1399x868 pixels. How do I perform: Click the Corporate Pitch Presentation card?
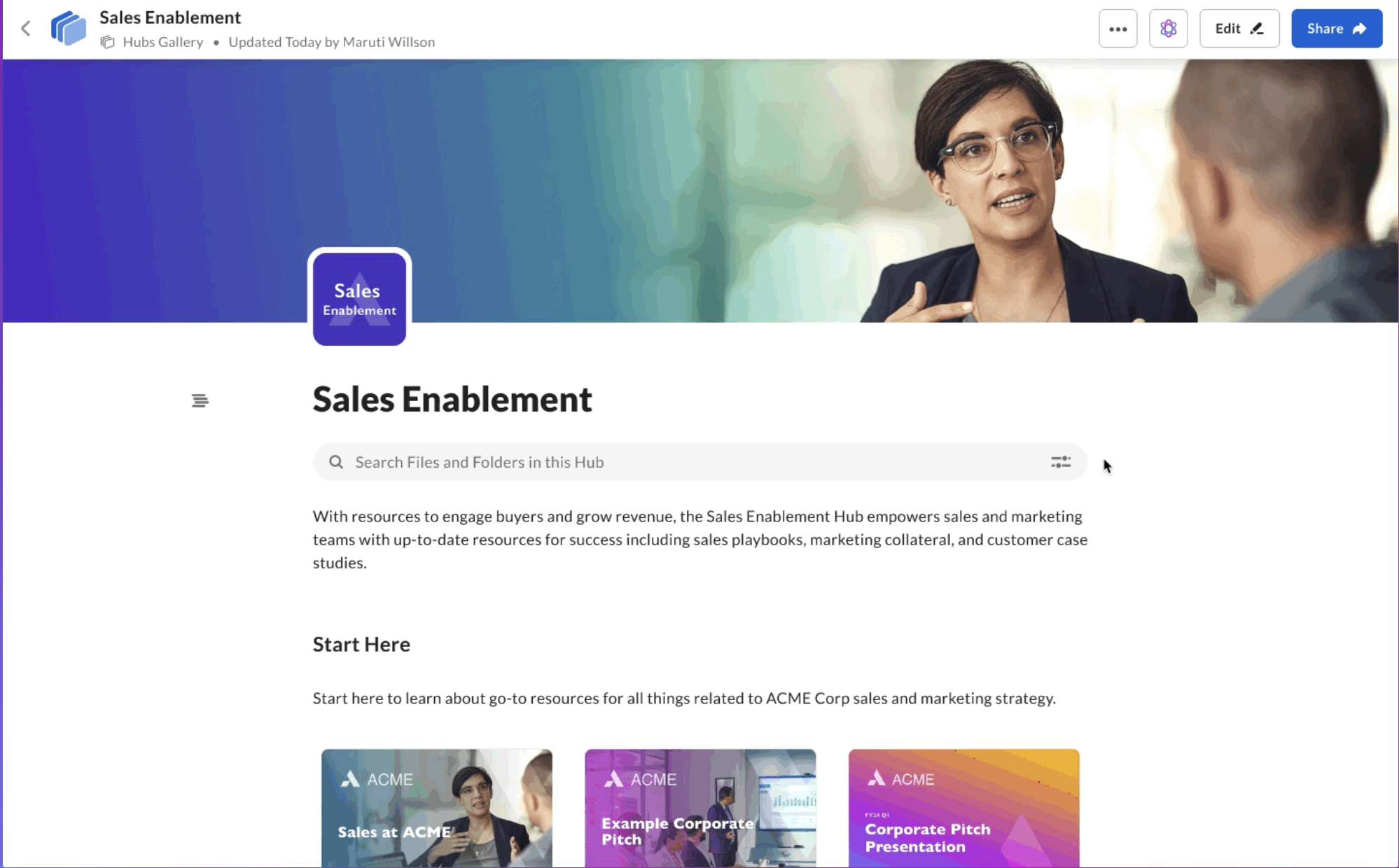pyautogui.click(x=964, y=808)
